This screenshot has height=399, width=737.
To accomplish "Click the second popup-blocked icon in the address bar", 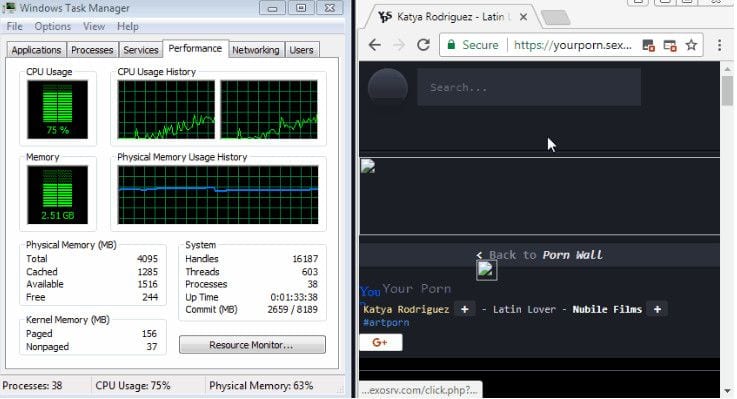I will point(670,45).
